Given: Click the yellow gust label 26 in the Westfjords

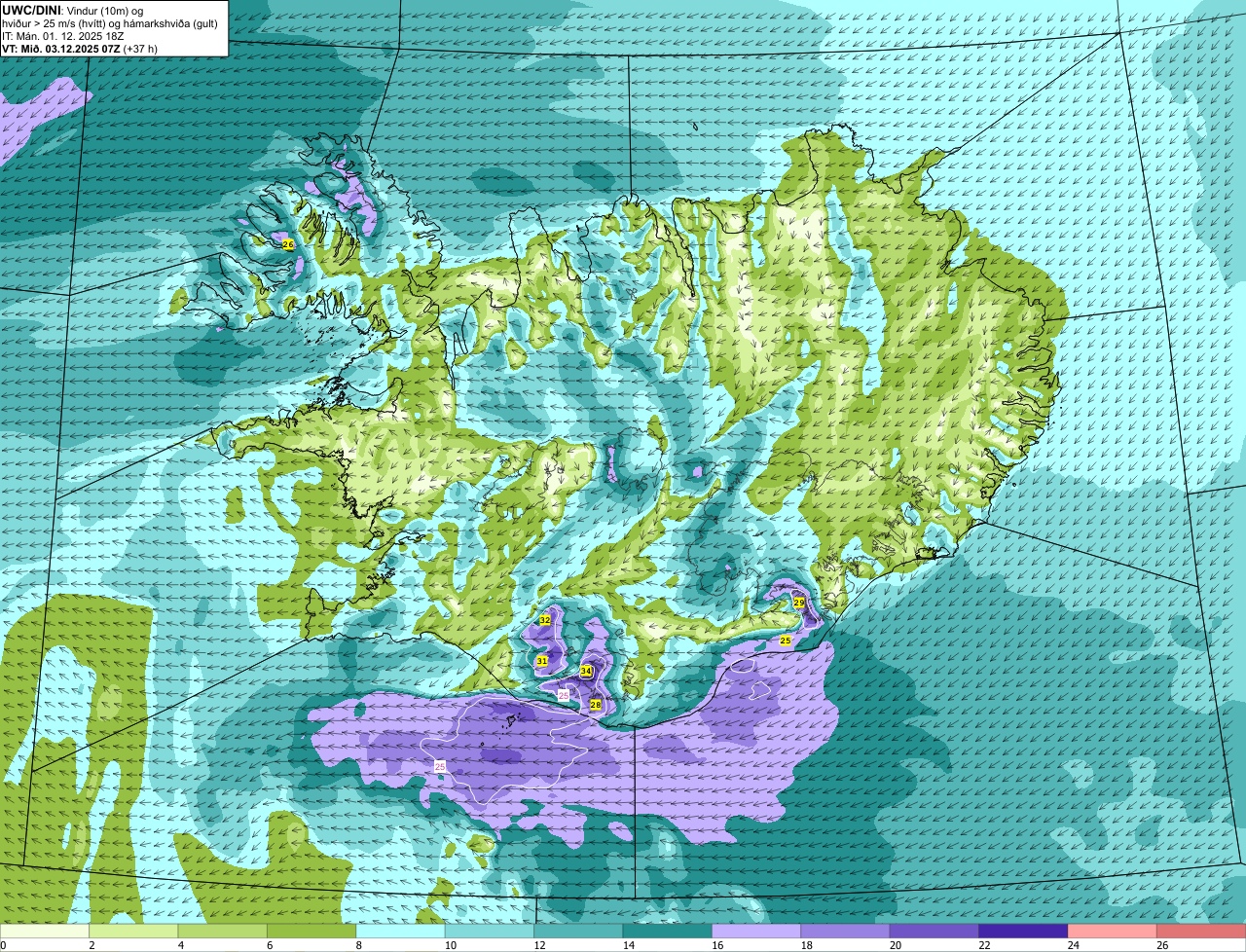Looking at the screenshot, I should pyautogui.click(x=288, y=244).
